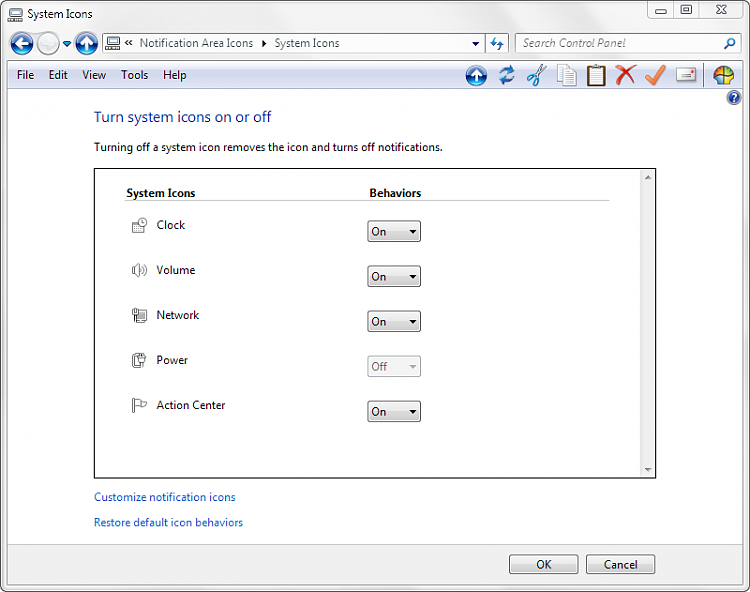Select the Network label text
The width and height of the screenshot is (750, 592).
(x=177, y=315)
